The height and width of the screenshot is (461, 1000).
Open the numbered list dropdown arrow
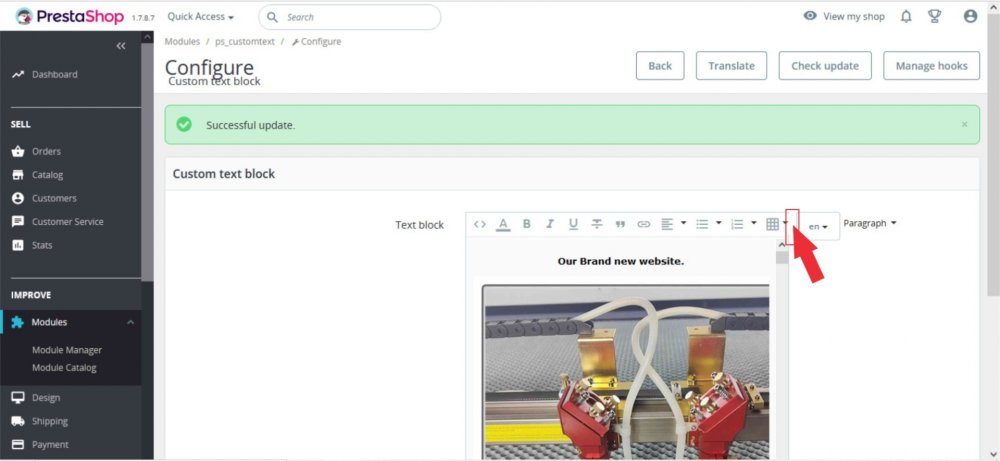(x=754, y=223)
